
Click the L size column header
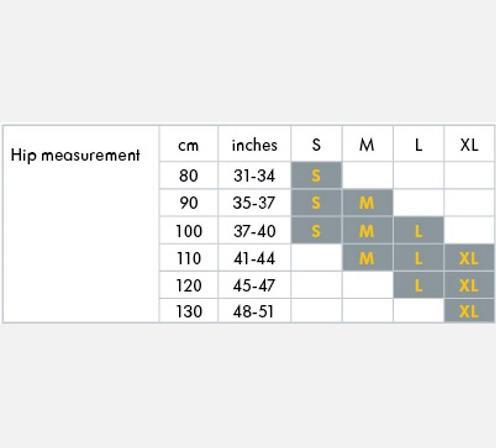[419, 145]
